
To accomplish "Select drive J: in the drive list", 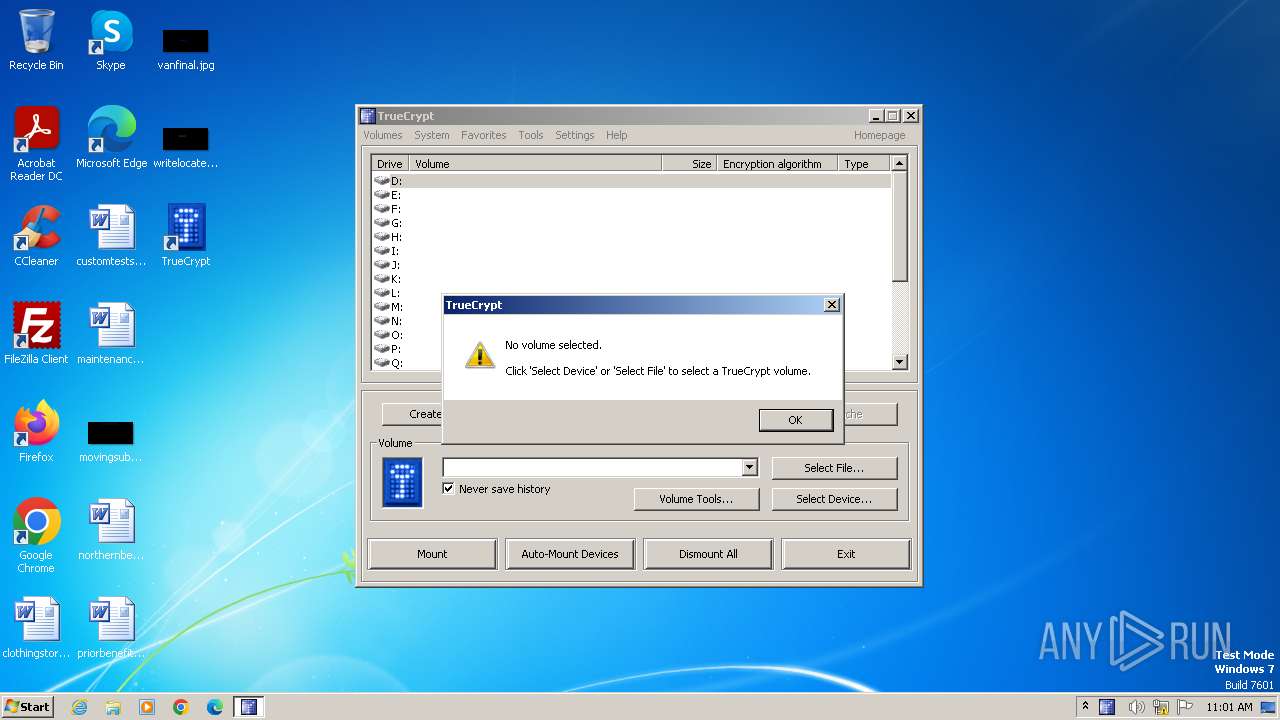I will (631, 265).
